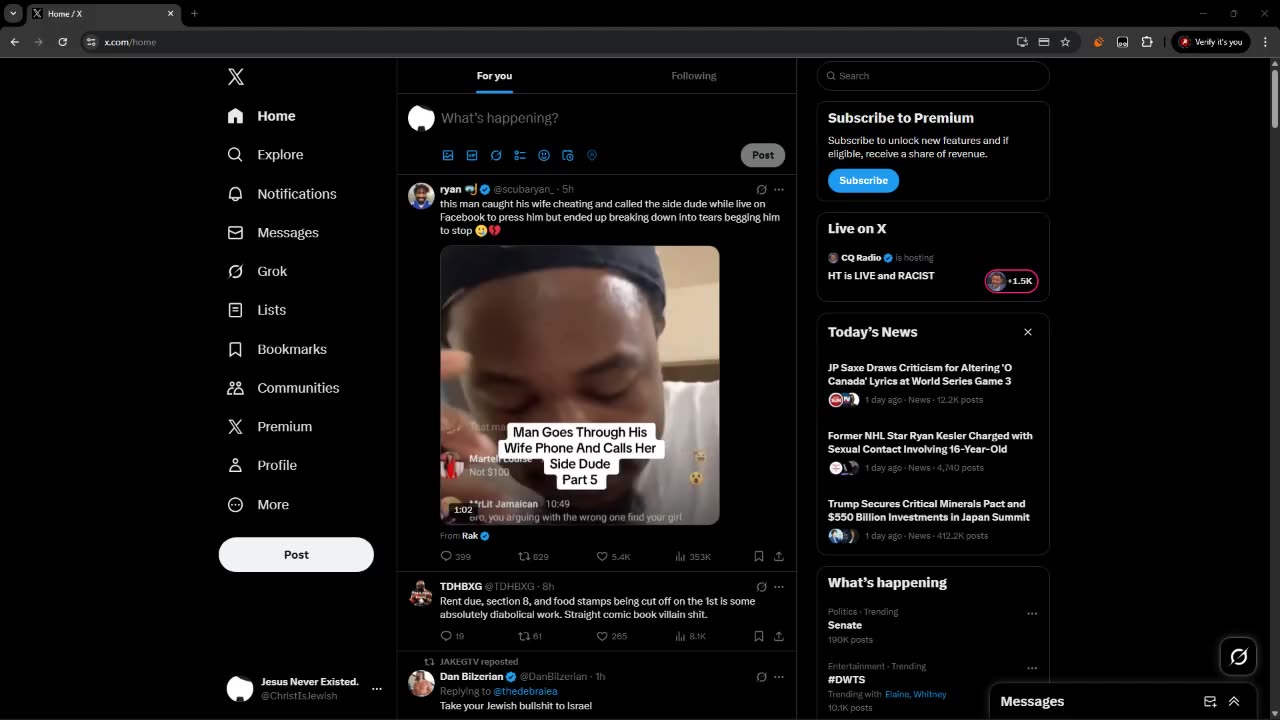Switch to the For you tab
Image resolution: width=1280 pixels, height=720 pixels.
point(494,76)
